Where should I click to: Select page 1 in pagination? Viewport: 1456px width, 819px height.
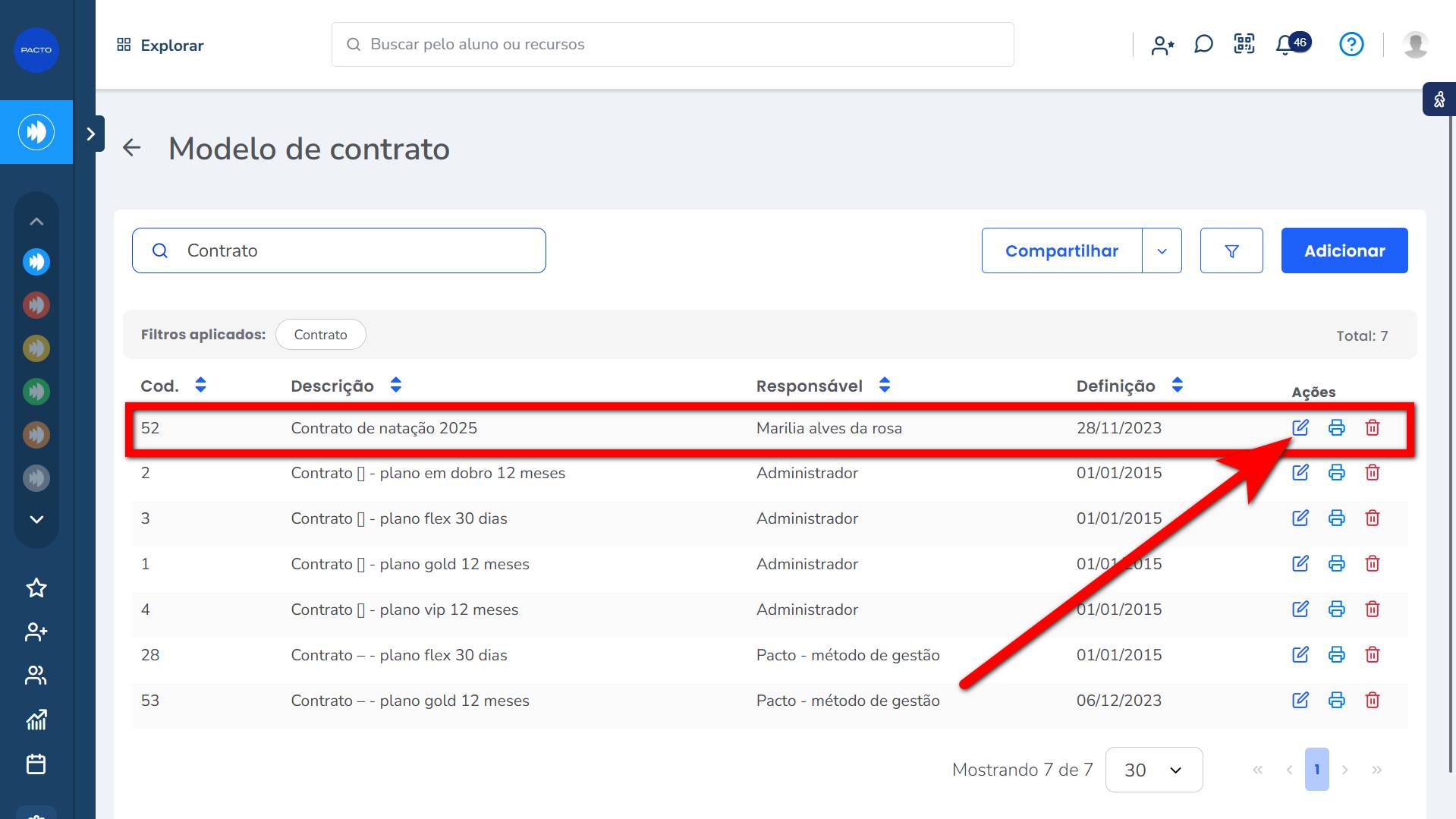pos(1316,770)
